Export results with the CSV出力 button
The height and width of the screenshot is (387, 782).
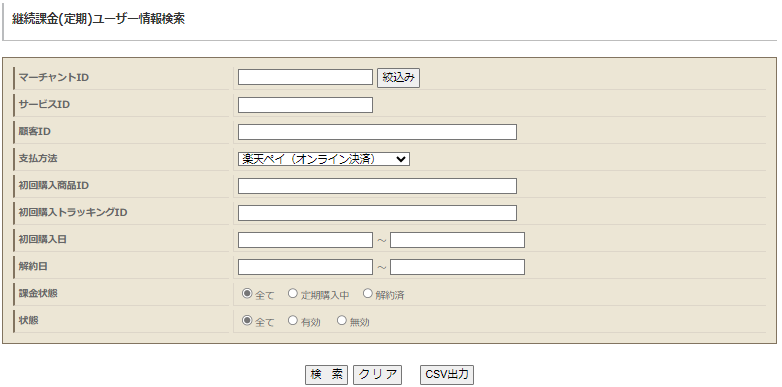(x=447, y=375)
